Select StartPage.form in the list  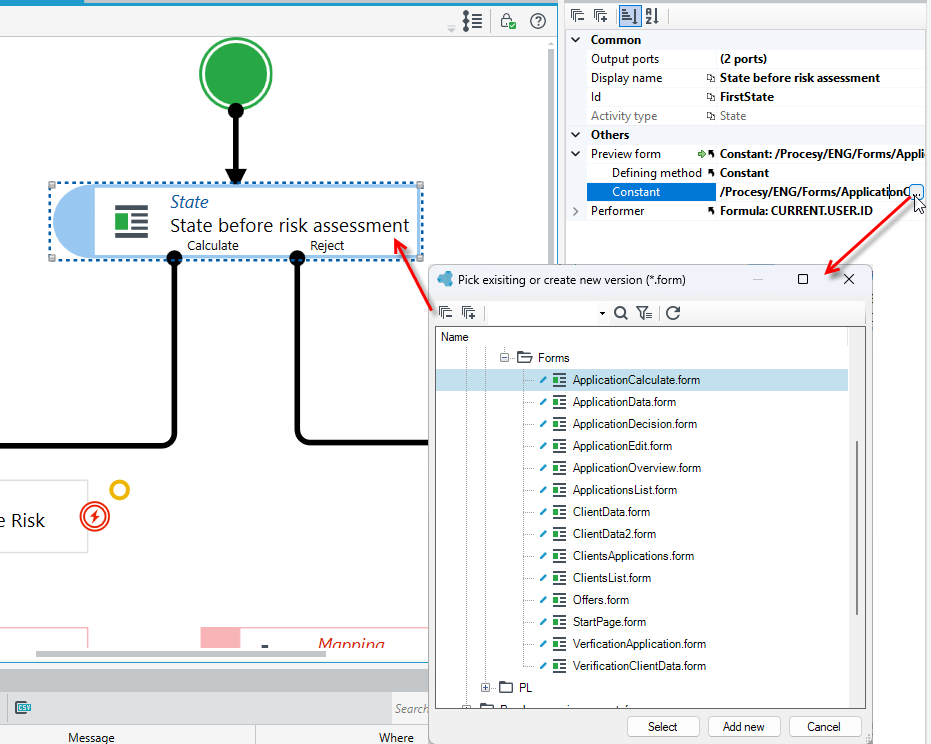tap(609, 622)
